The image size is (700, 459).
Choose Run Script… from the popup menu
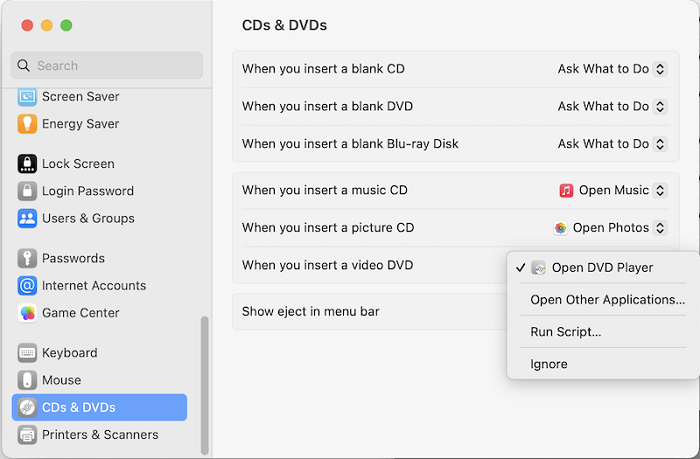pos(565,332)
